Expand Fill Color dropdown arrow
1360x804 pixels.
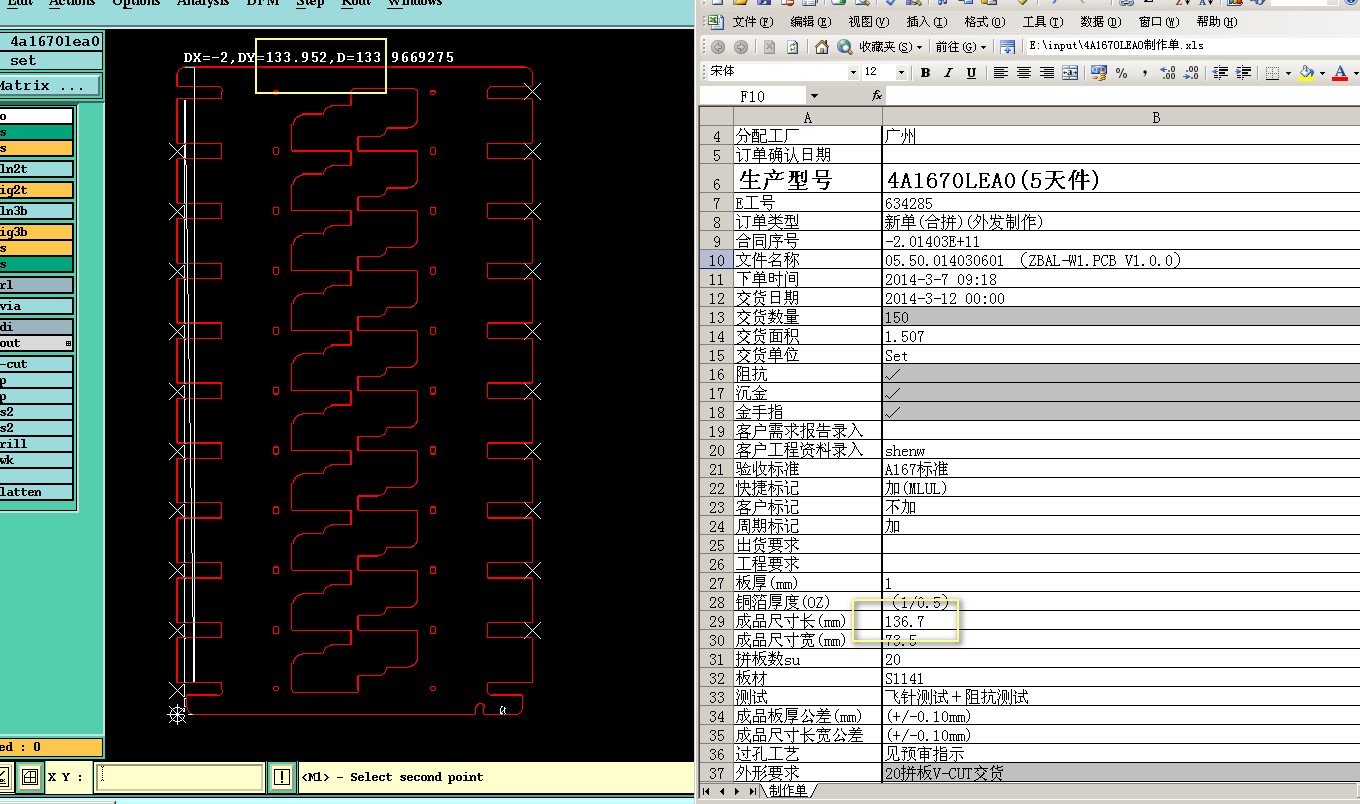1322,73
